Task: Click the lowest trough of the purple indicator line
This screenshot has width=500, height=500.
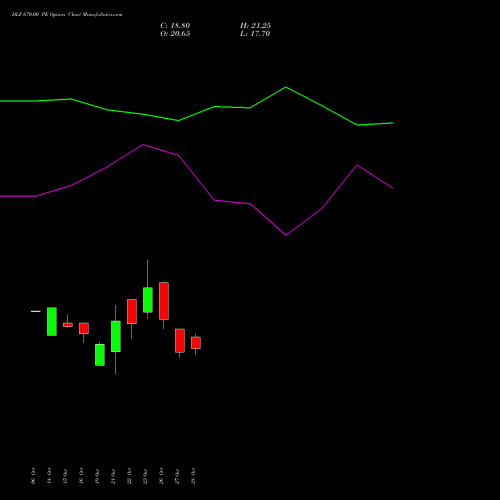Action: [286, 235]
